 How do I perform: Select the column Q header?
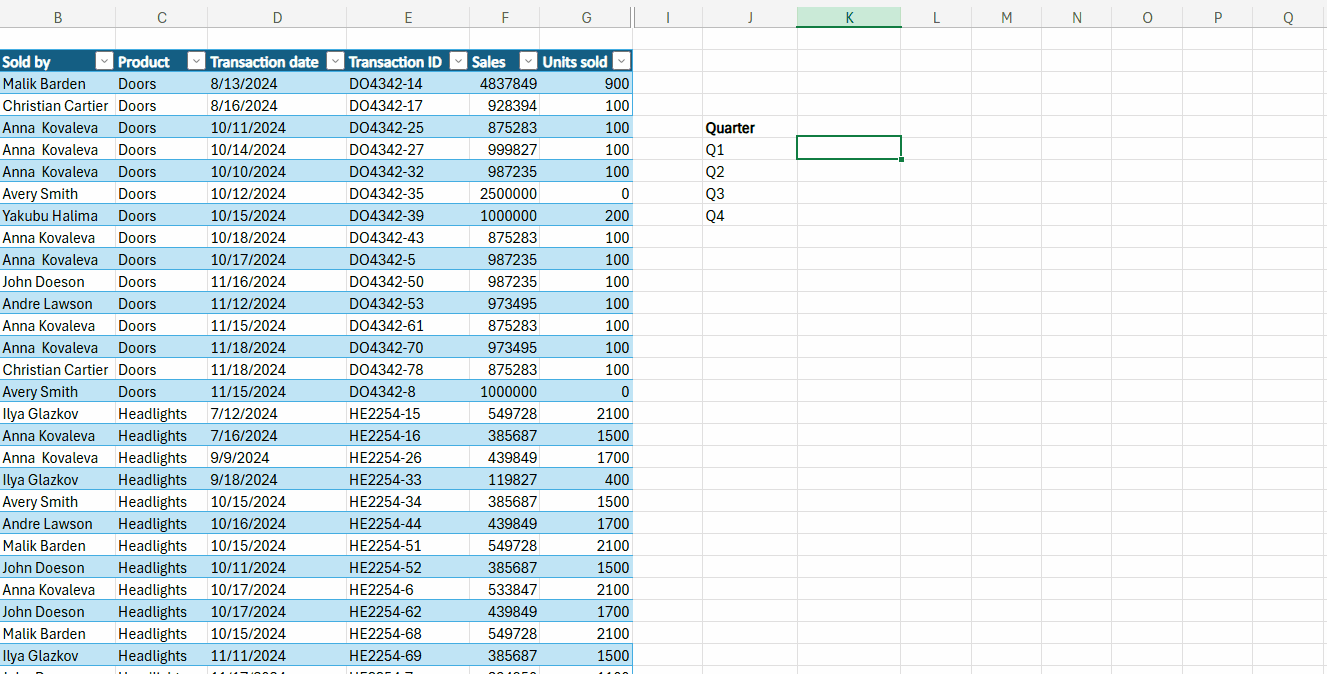tap(1288, 17)
